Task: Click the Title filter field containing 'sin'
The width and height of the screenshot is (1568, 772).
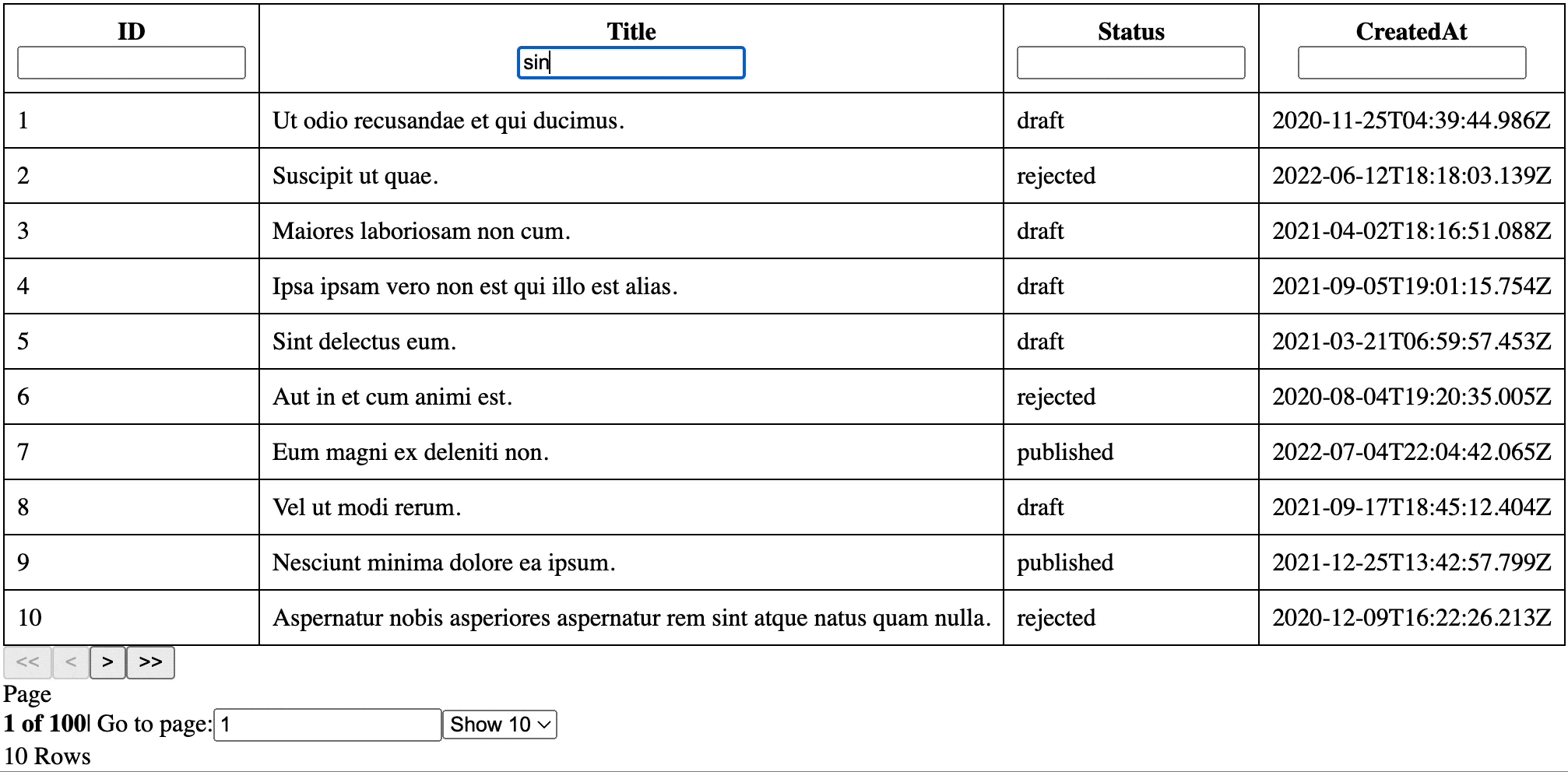Action: (x=631, y=63)
